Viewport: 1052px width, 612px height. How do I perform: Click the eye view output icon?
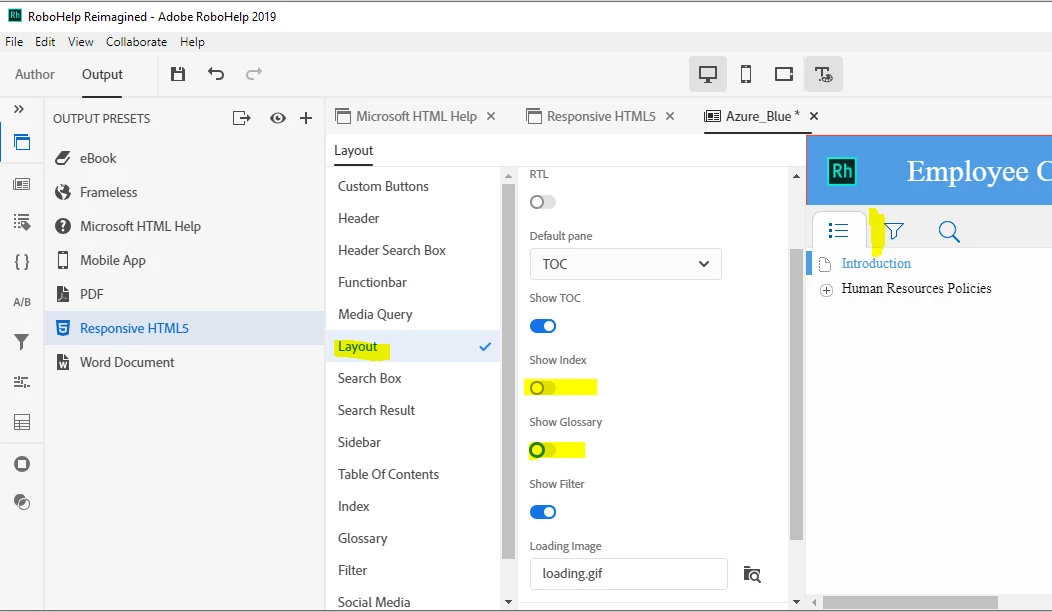coord(278,118)
